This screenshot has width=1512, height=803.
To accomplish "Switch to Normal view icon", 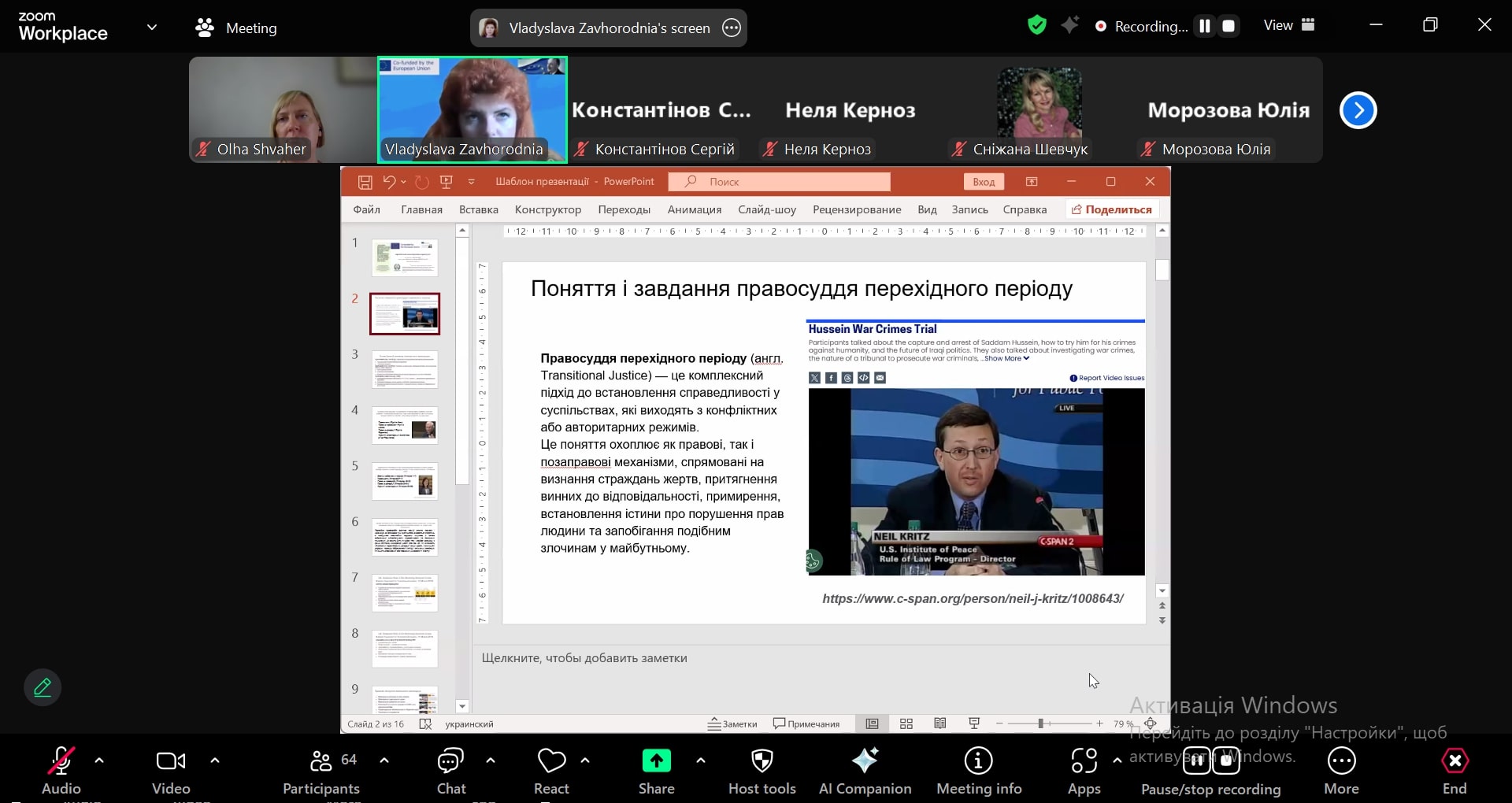I will (873, 723).
